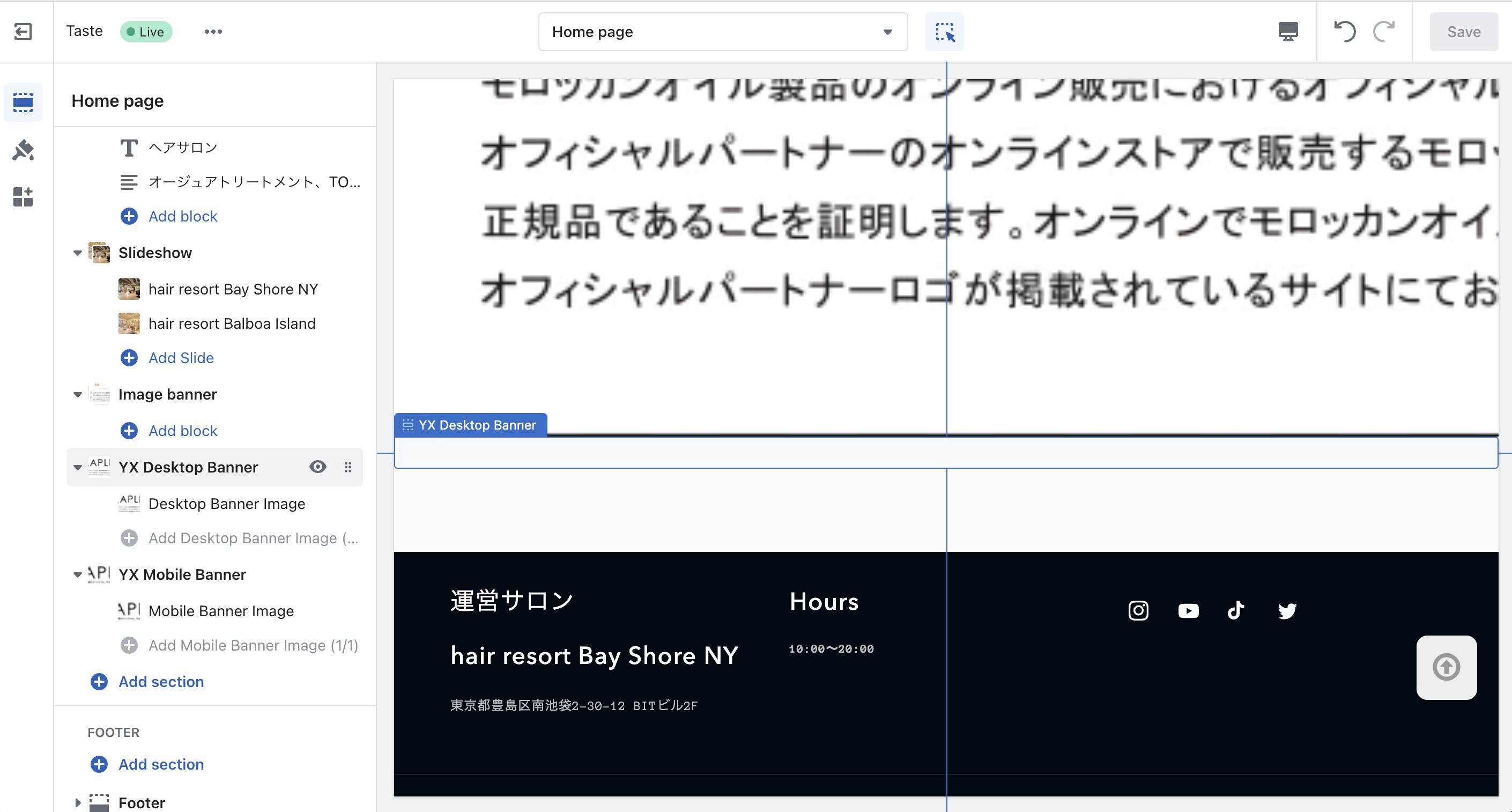Open the Home page template dropdown
The width and height of the screenshot is (1512, 812).
pyautogui.click(x=723, y=32)
